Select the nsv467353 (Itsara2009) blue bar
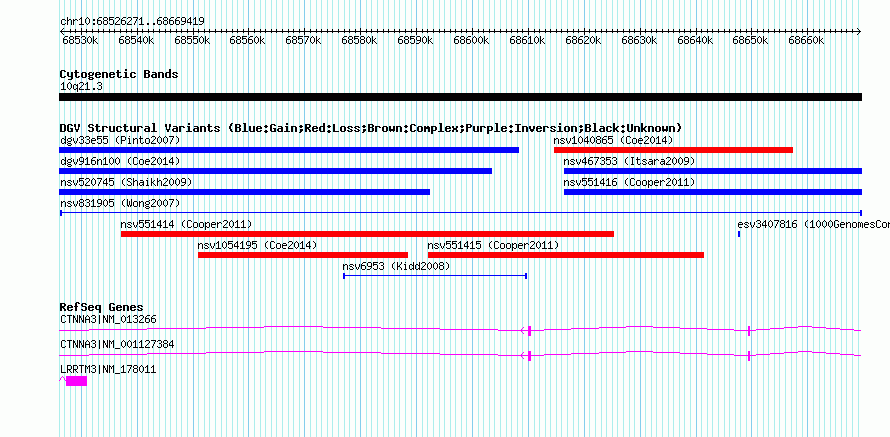This screenshot has width=890, height=437. [x=713, y=171]
